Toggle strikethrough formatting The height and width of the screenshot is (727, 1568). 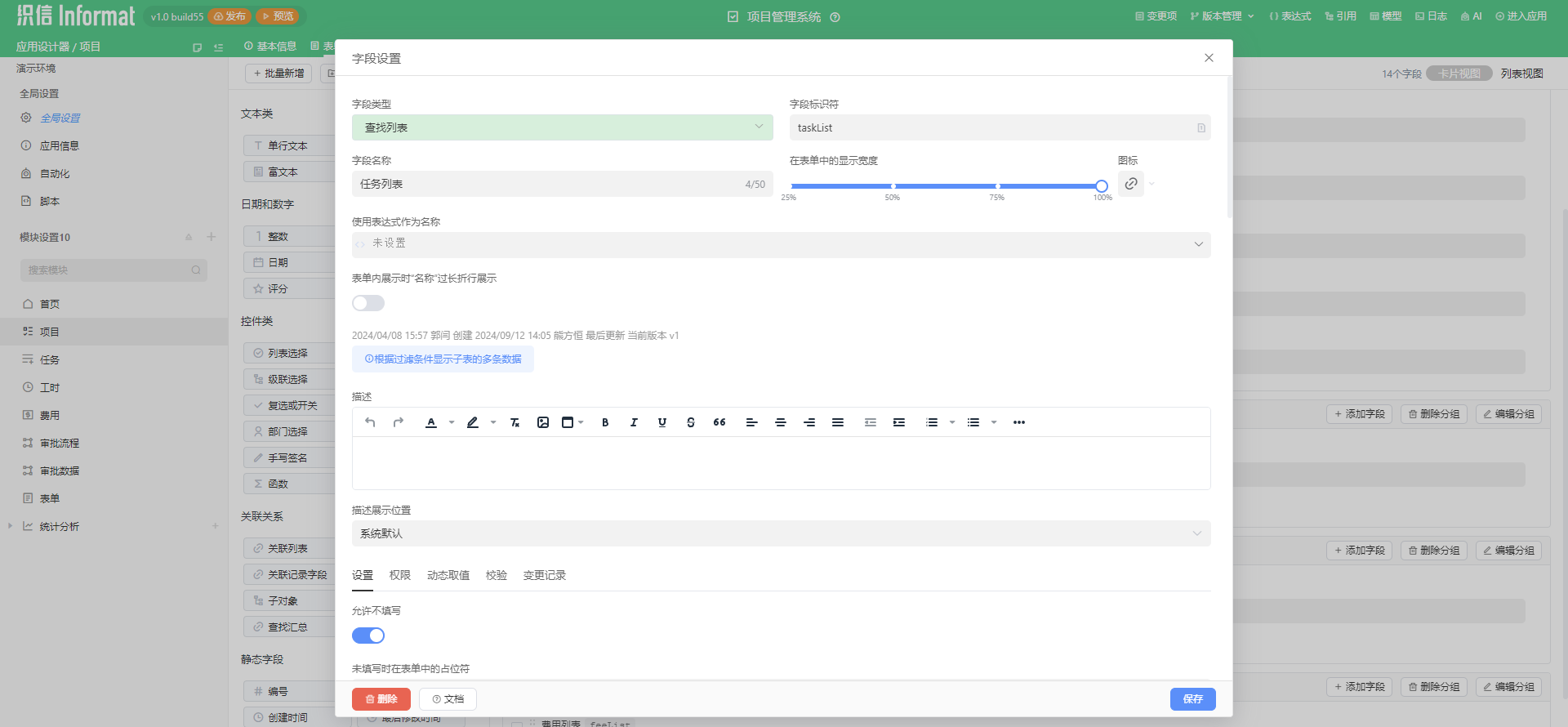(691, 422)
